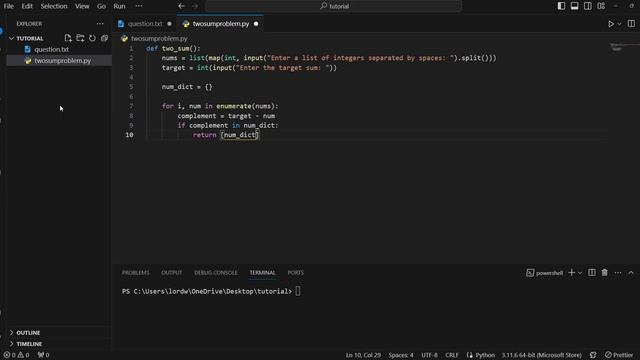Click the errors and warnings status item
640x360 pixels.
click(16, 355)
